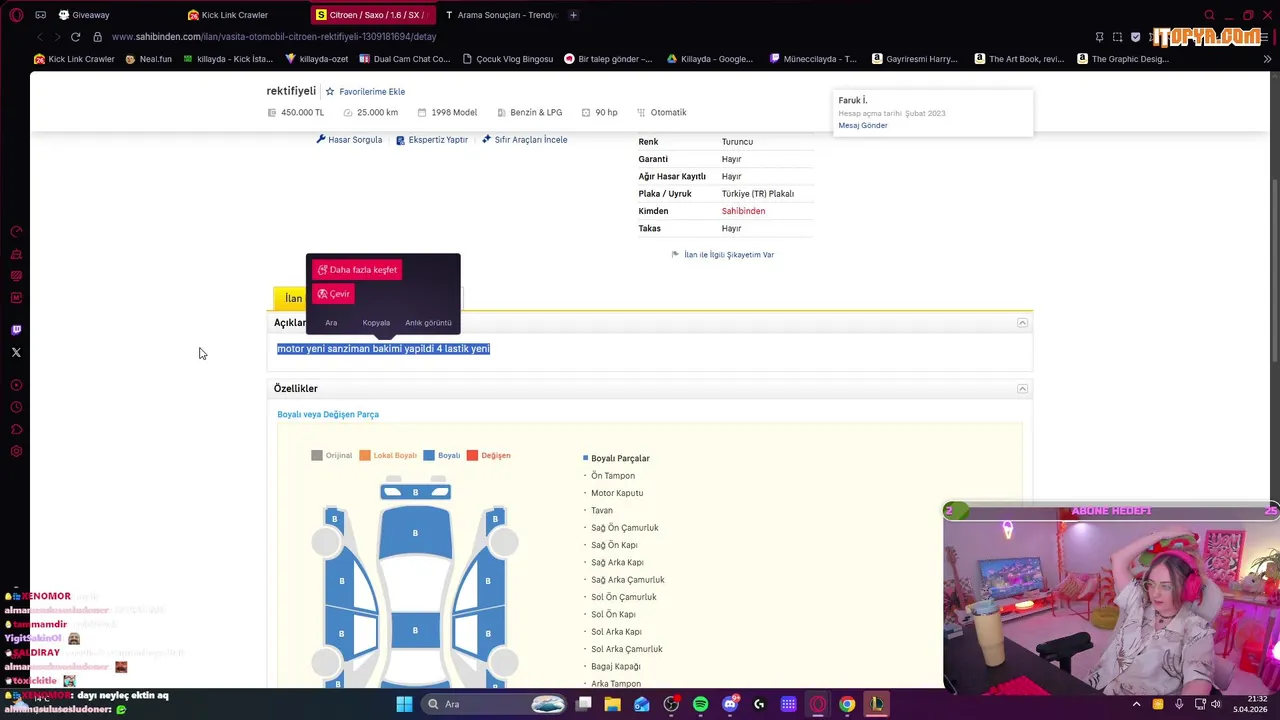The width and height of the screenshot is (1280, 720).
Task: Choose Kopyala in the selection popup
Action: (x=376, y=323)
